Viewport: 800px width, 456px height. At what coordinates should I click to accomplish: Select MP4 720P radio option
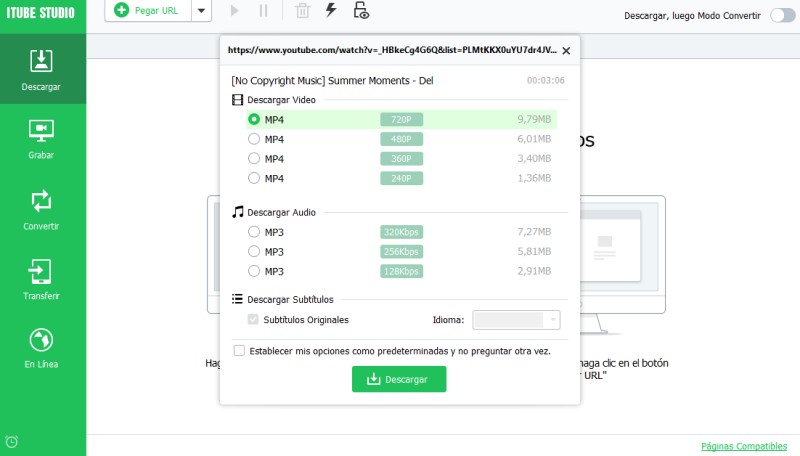pos(254,119)
